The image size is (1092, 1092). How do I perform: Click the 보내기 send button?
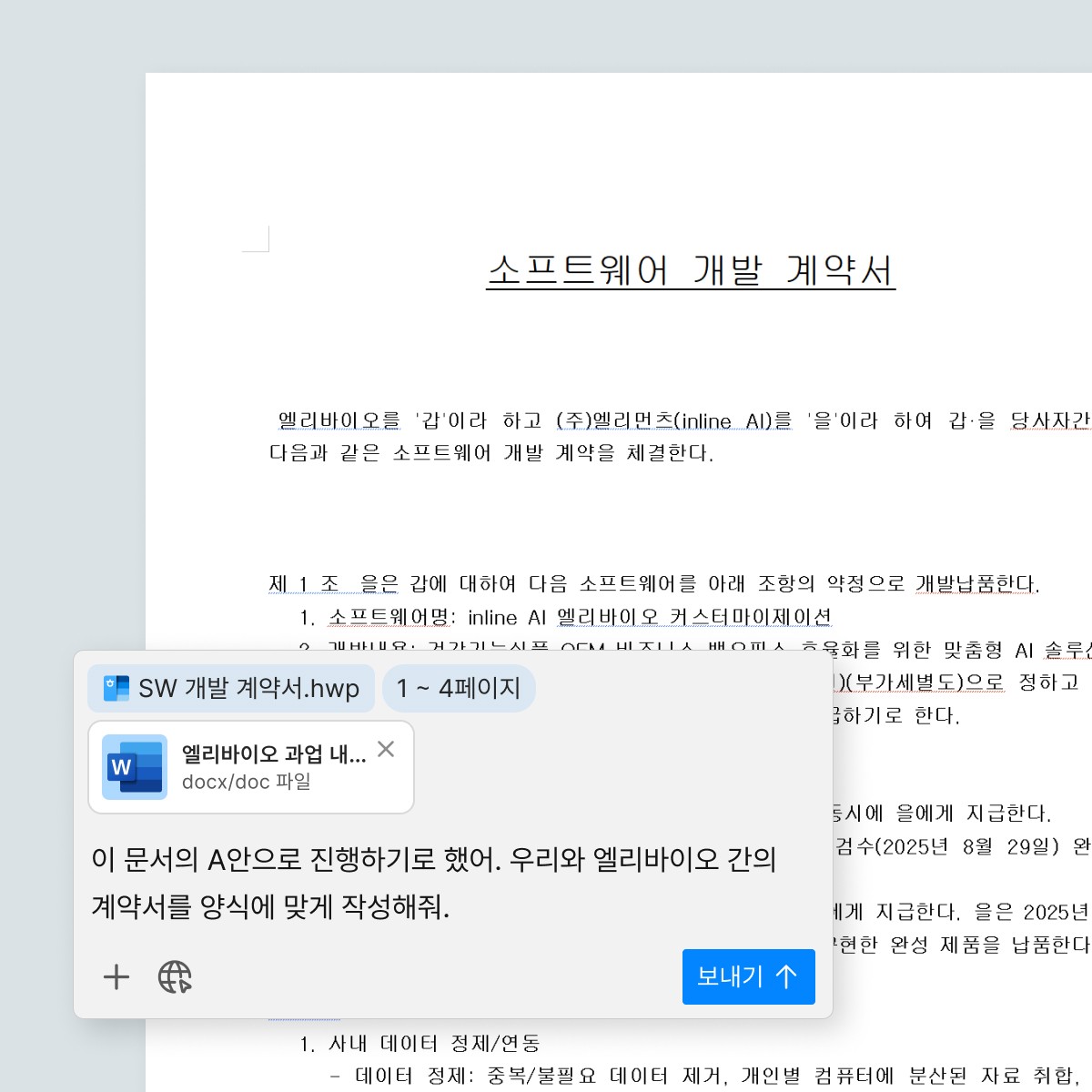coord(748,976)
